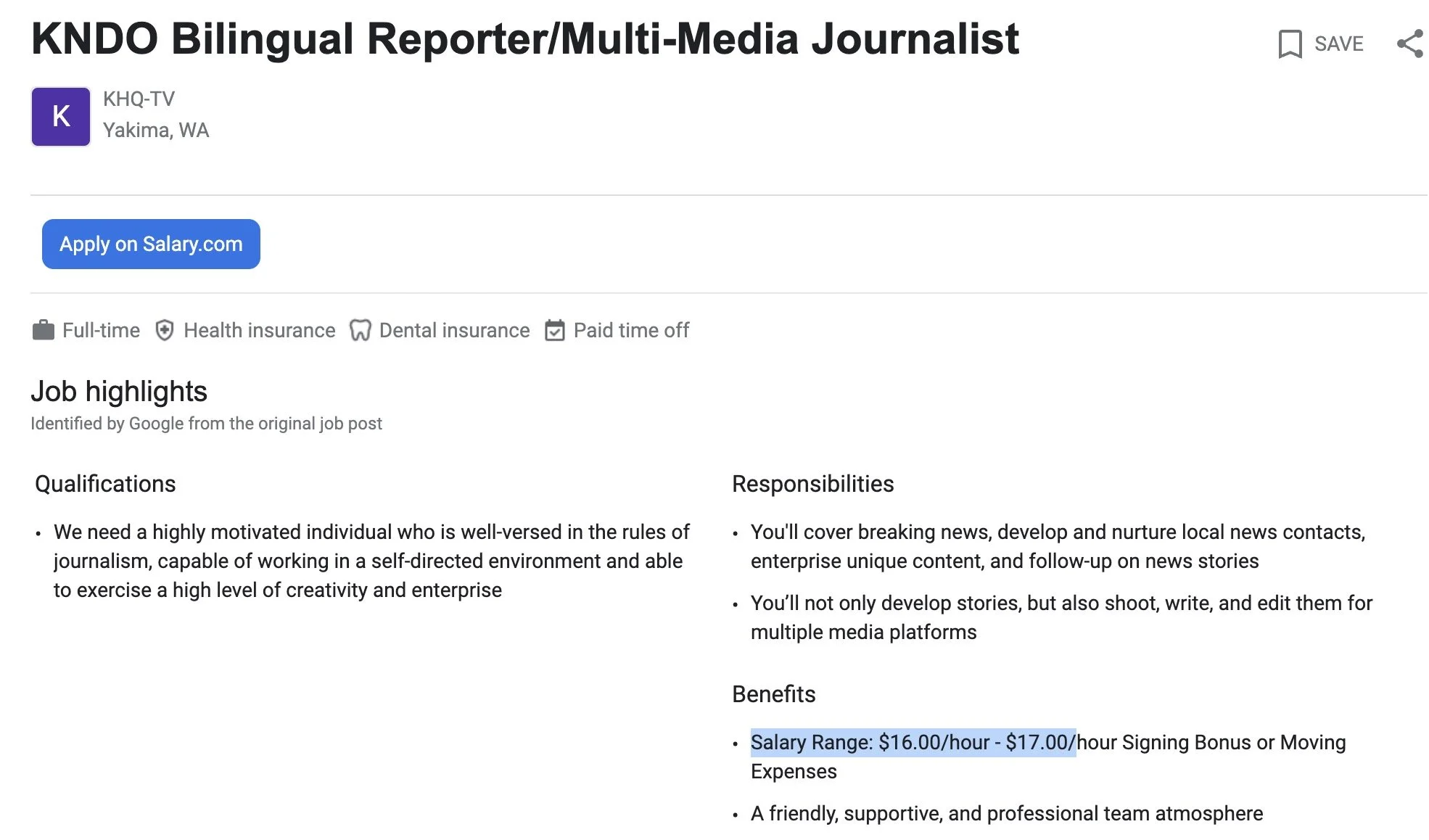This screenshot has width=1429, height=840.
Task: Click the Apply on Salary.com button
Action: [151, 244]
